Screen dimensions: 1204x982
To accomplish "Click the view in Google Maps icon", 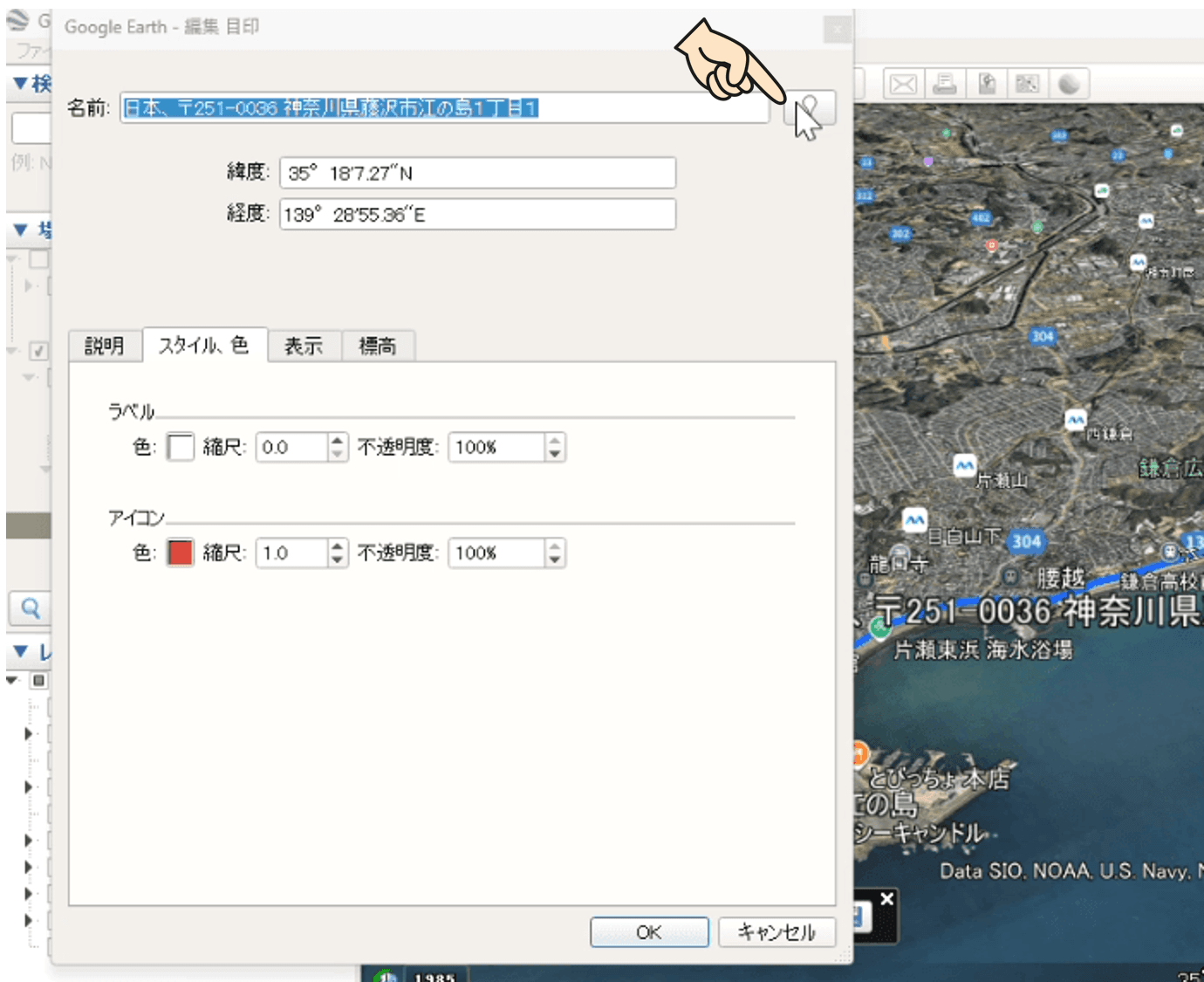I will click(1028, 85).
